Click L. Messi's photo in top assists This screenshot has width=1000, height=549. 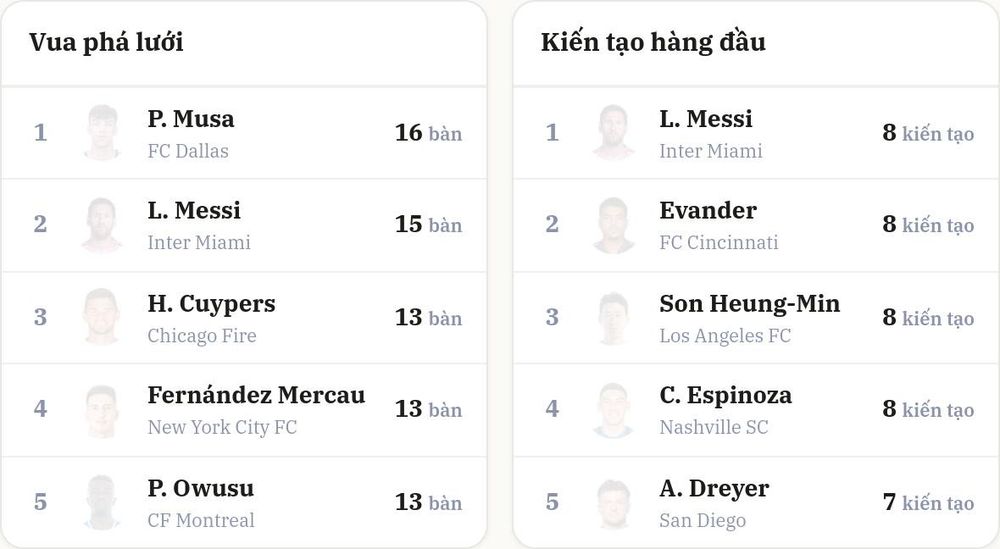click(x=614, y=133)
